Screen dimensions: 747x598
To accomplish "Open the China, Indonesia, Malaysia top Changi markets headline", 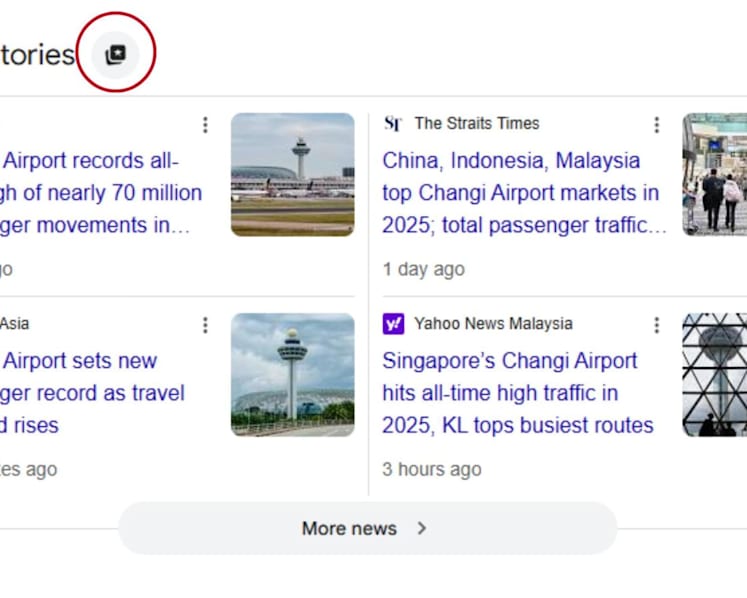I will pyautogui.click(x=524, y=193).
